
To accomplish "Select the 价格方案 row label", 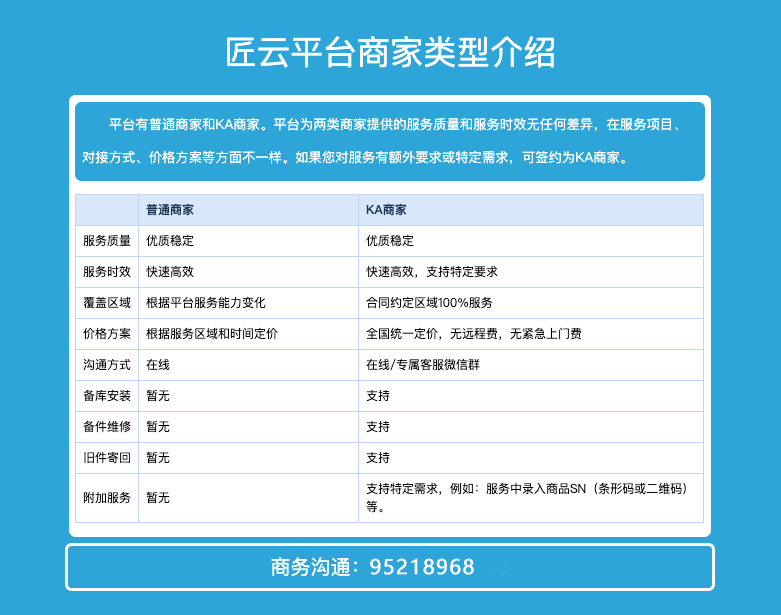I will (x=107, y=334).
